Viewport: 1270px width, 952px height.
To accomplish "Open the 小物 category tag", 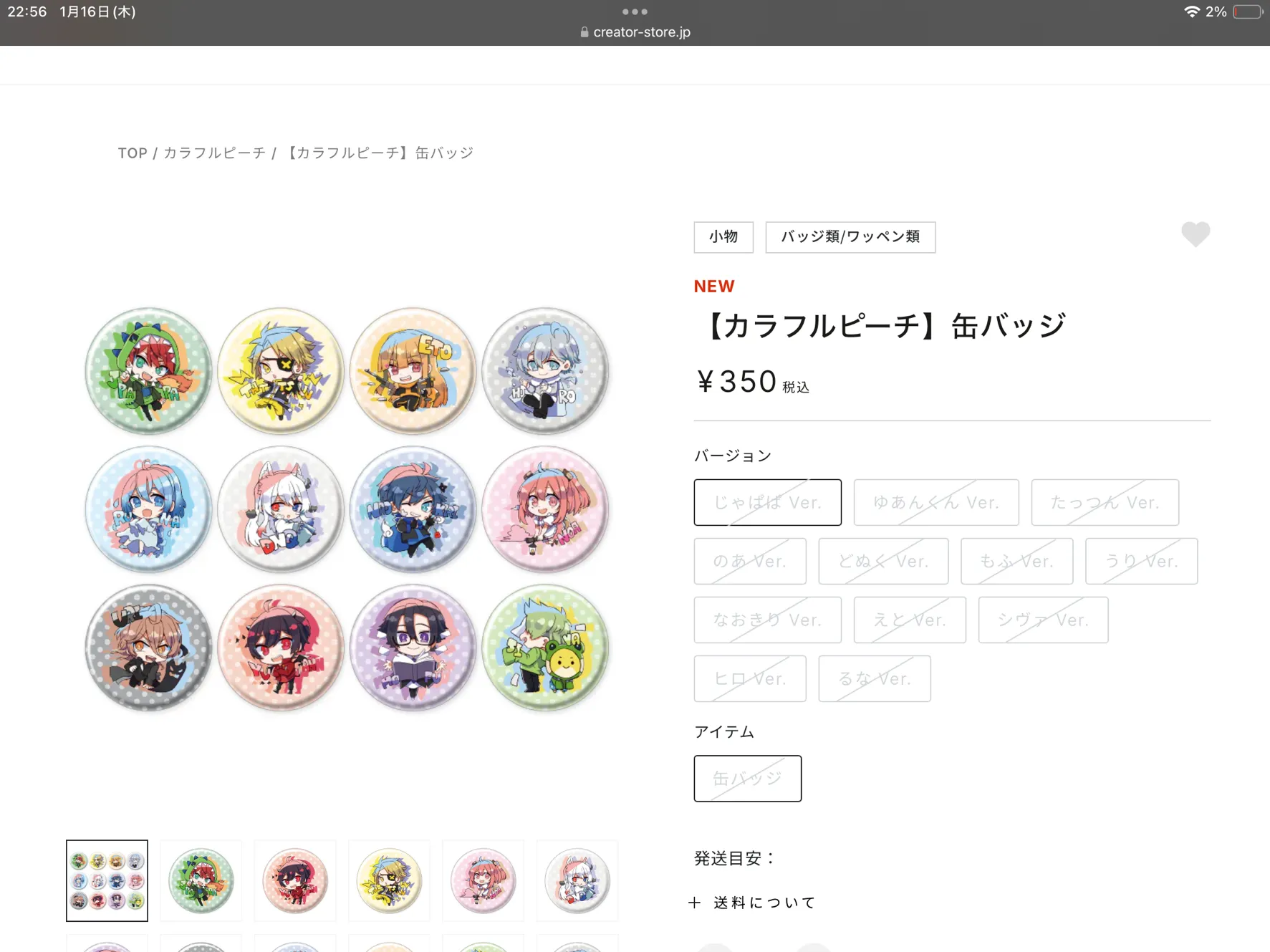I will click(x=723, y=237).
